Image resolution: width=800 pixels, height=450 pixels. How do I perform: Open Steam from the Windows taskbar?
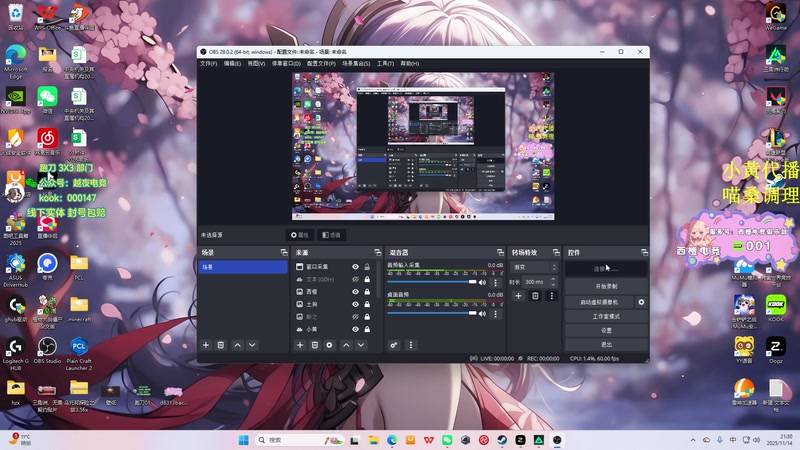point(501,440)
